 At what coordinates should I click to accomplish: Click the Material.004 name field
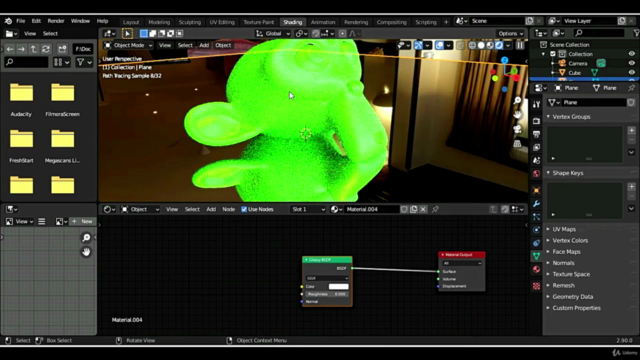(371, 209)
